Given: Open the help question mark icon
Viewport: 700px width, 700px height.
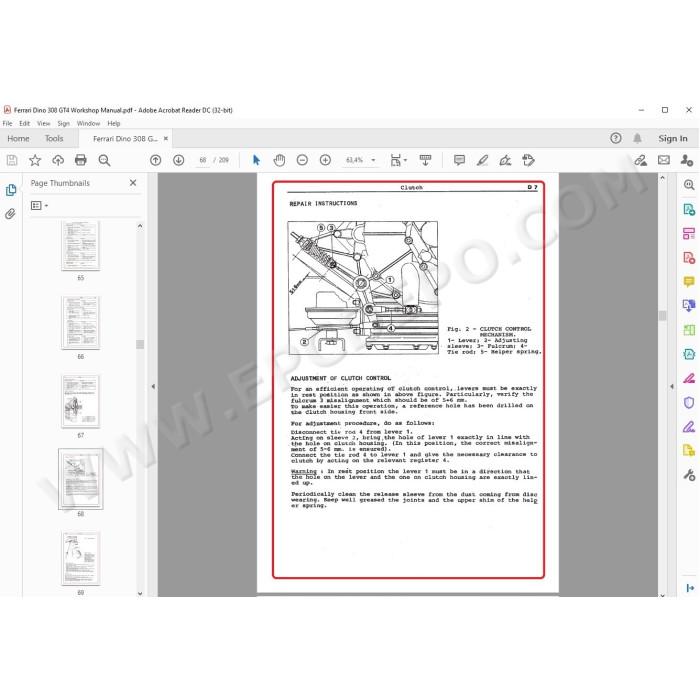Looking at the screenshot, I should pos(616,138).
